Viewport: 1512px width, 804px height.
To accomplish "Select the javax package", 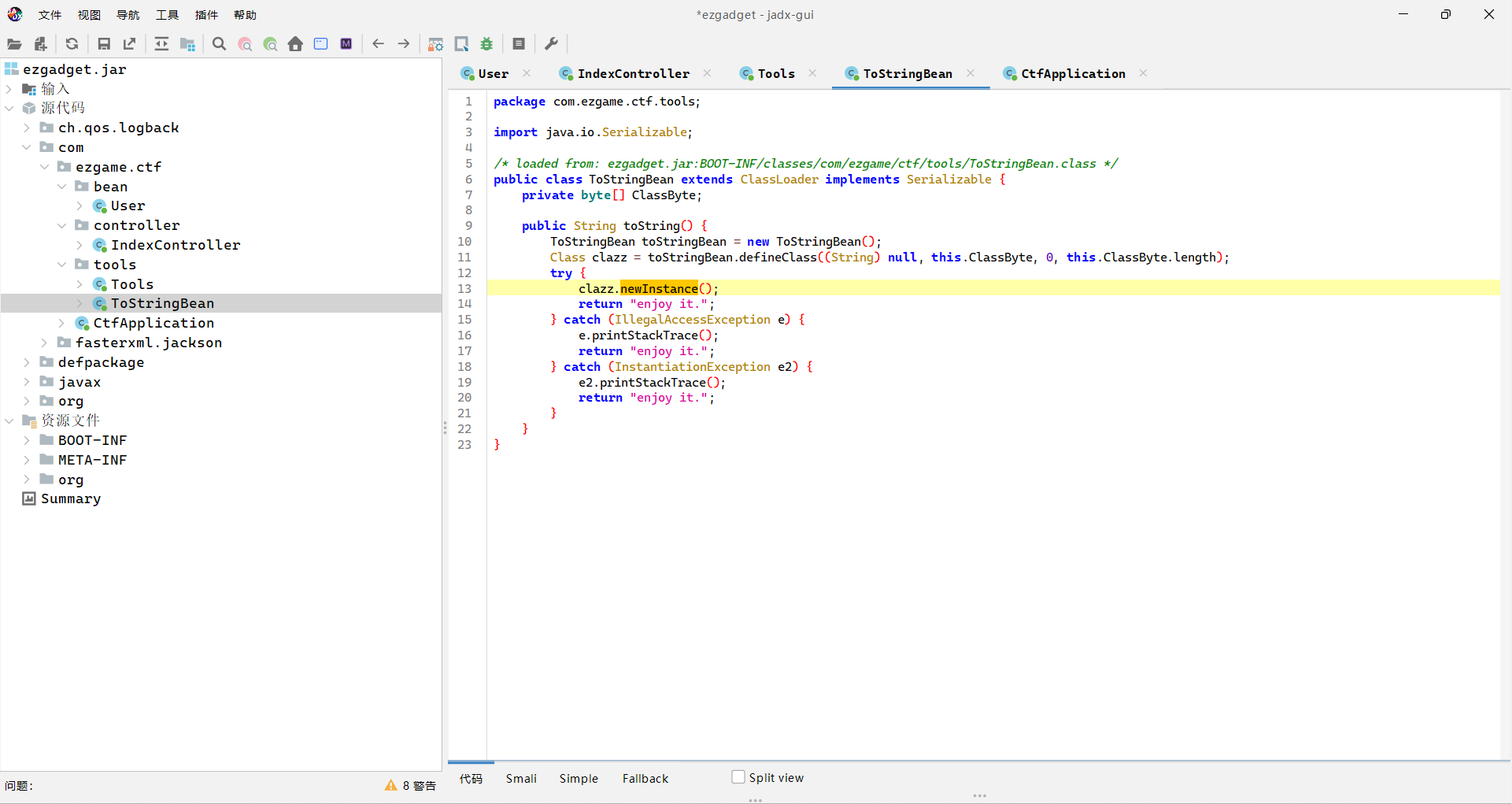I will (79, 382).
